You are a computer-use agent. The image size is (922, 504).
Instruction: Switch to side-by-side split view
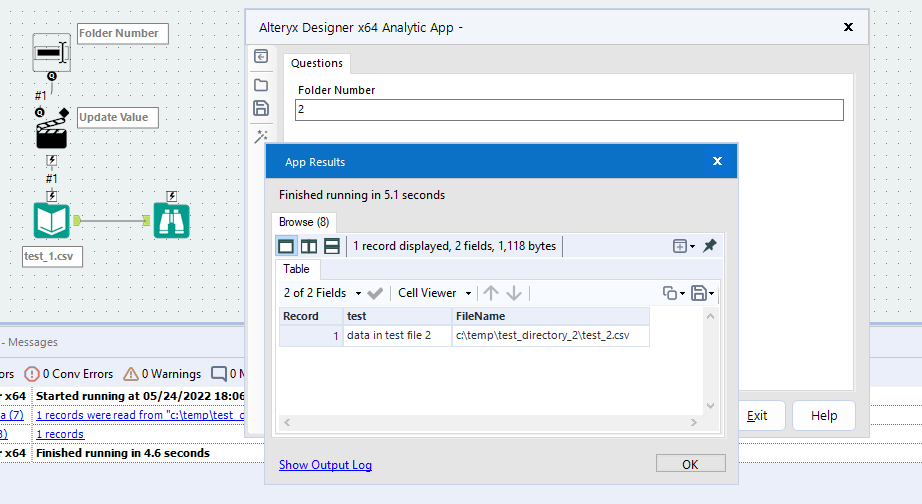pyautogui.click(x=309, y=245)
